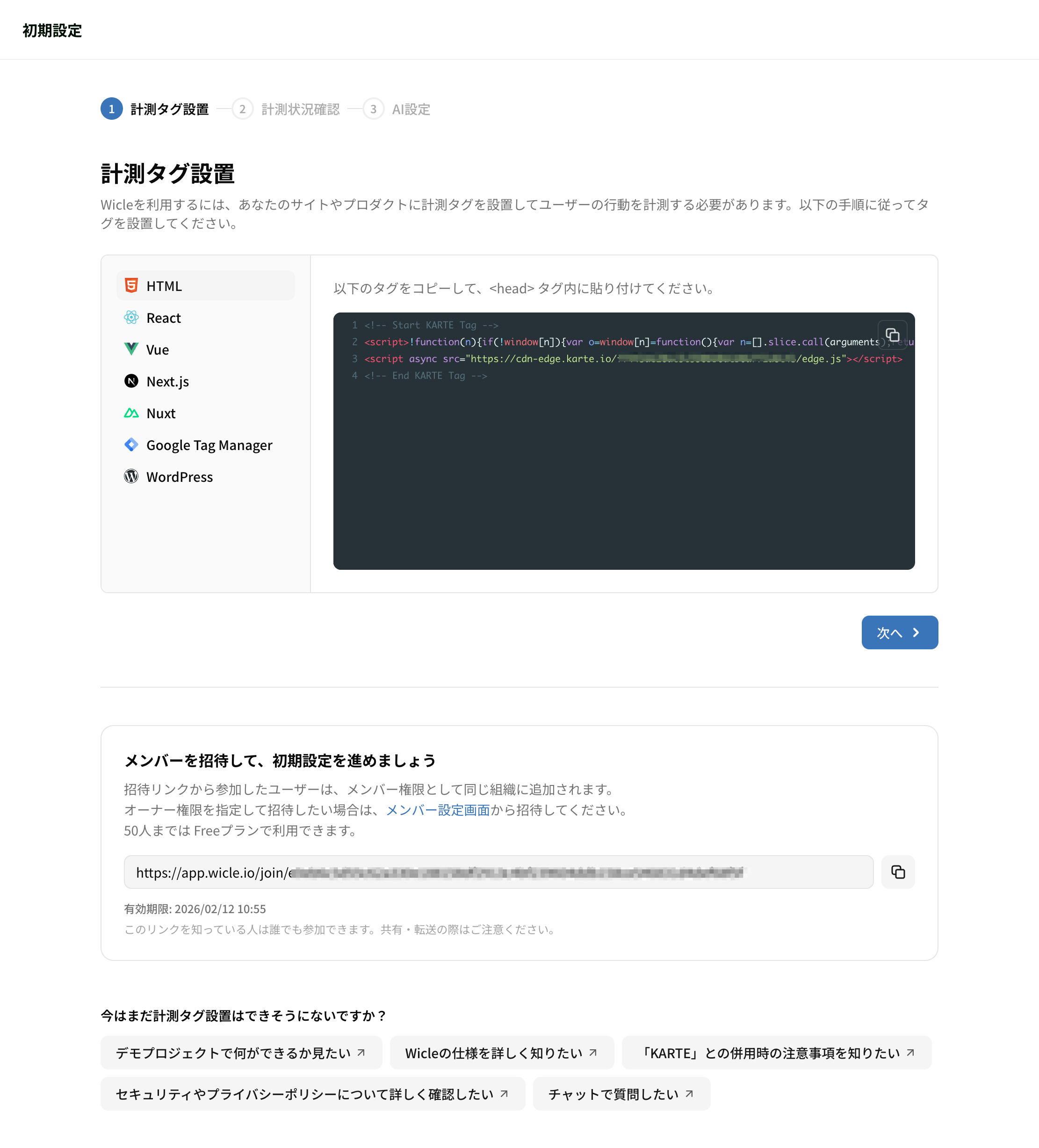
Task: Click the invite link URL field
Action: 499,872
